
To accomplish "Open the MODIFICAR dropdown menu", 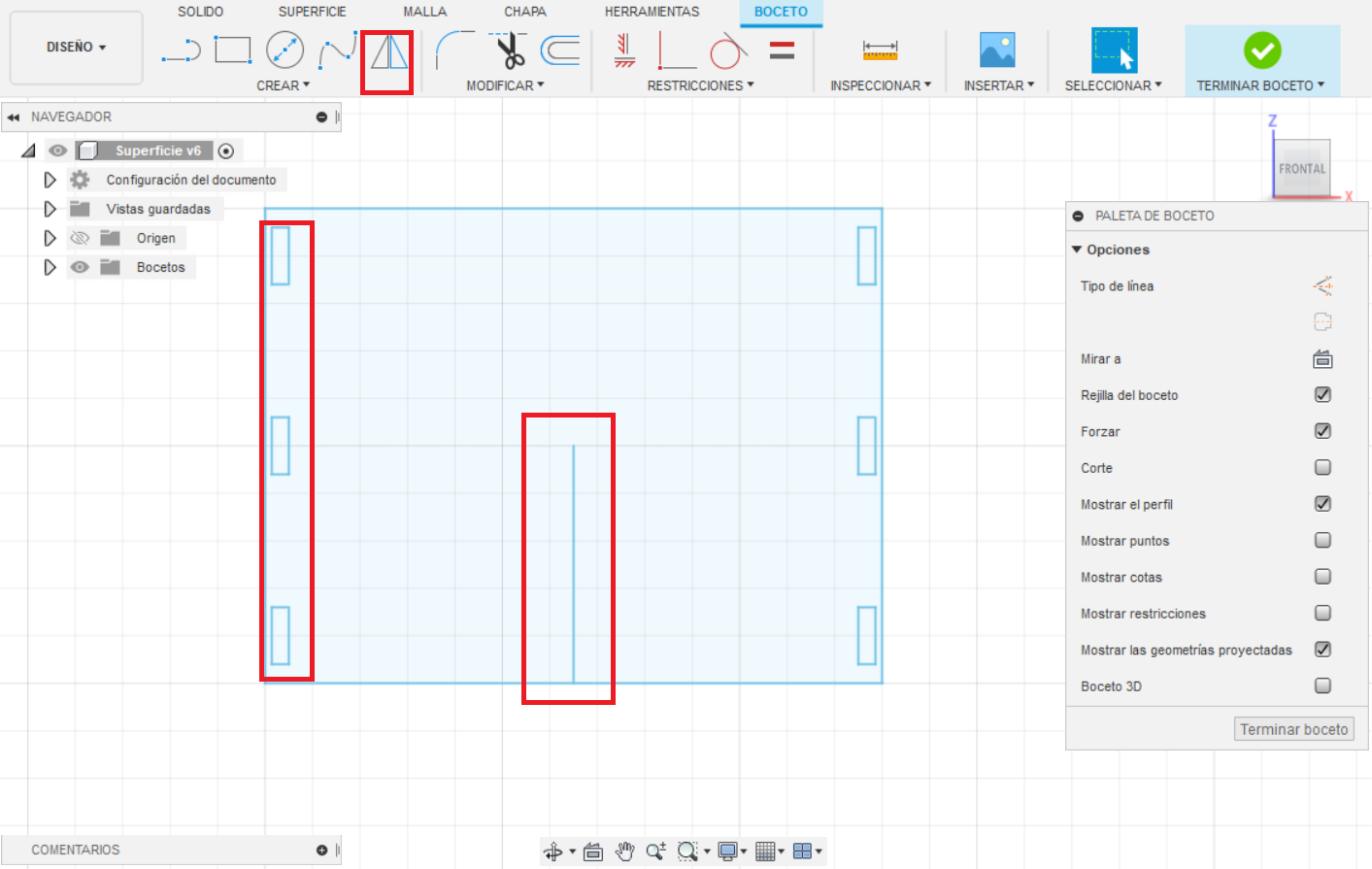I will tap(505, 85).
